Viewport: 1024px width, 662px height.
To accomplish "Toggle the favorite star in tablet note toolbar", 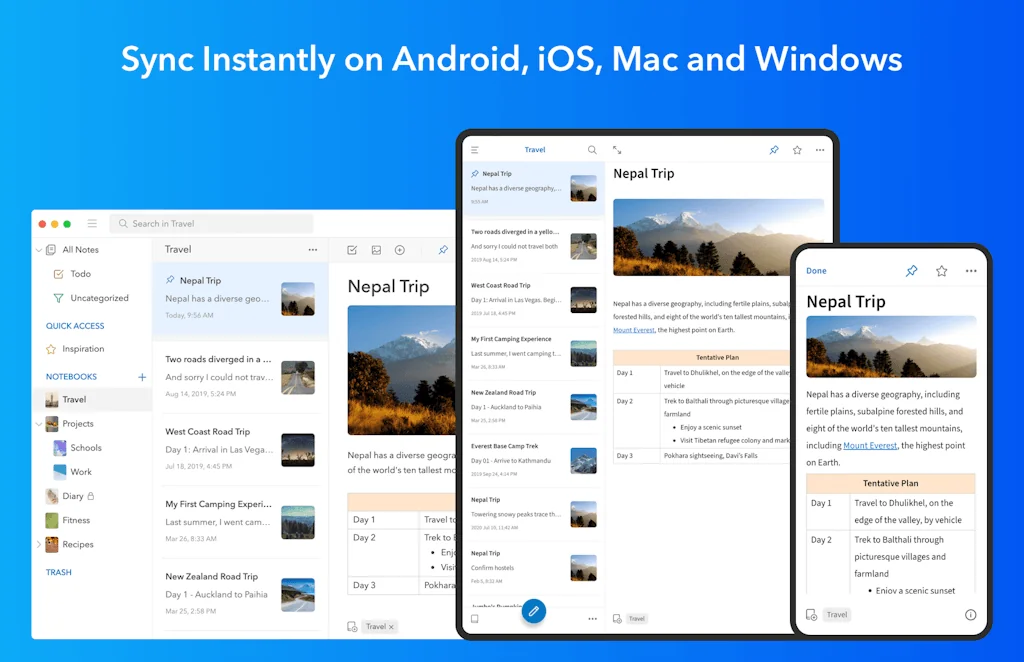I will tap(797, 150).
